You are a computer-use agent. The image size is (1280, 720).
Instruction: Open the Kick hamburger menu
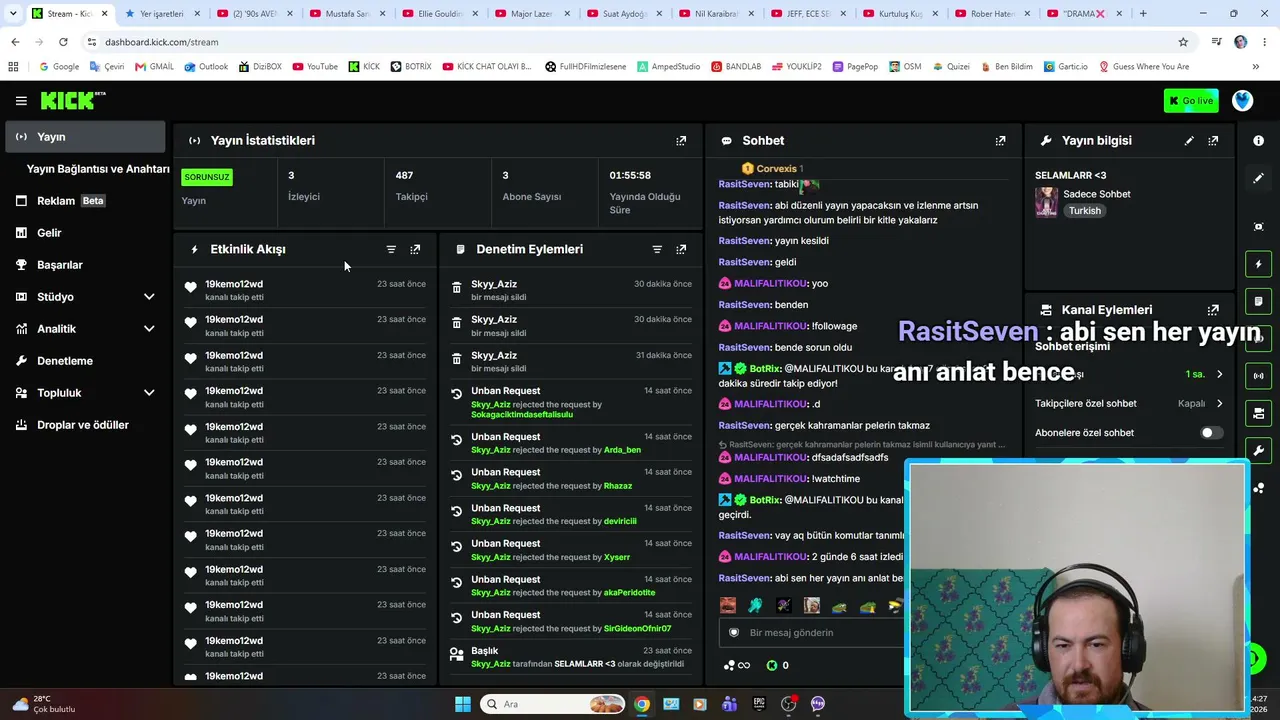(x=21, y=101)
